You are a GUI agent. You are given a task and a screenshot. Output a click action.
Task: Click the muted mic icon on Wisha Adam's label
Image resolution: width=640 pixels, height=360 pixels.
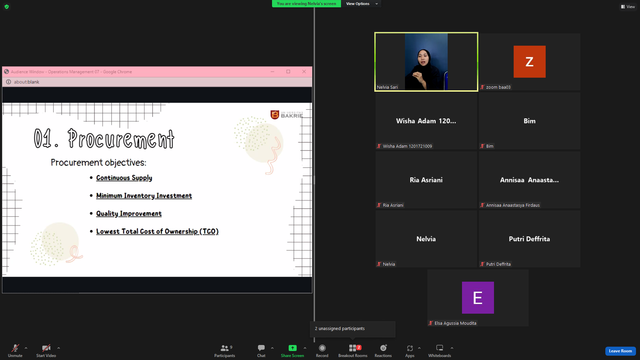click(379, 146)
